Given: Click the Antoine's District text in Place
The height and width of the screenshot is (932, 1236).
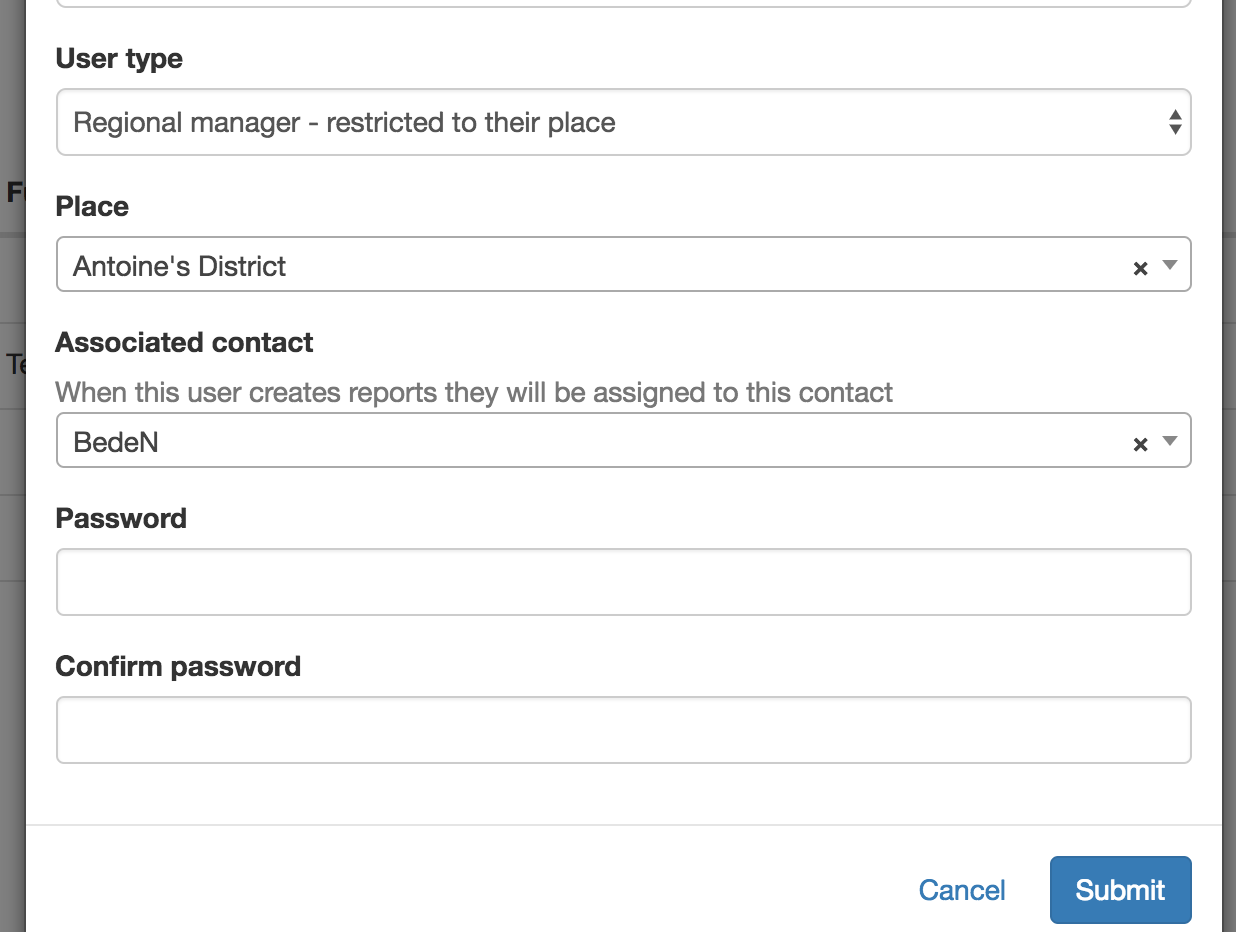Looking at the screenshot, I should (x=180, y=266).
